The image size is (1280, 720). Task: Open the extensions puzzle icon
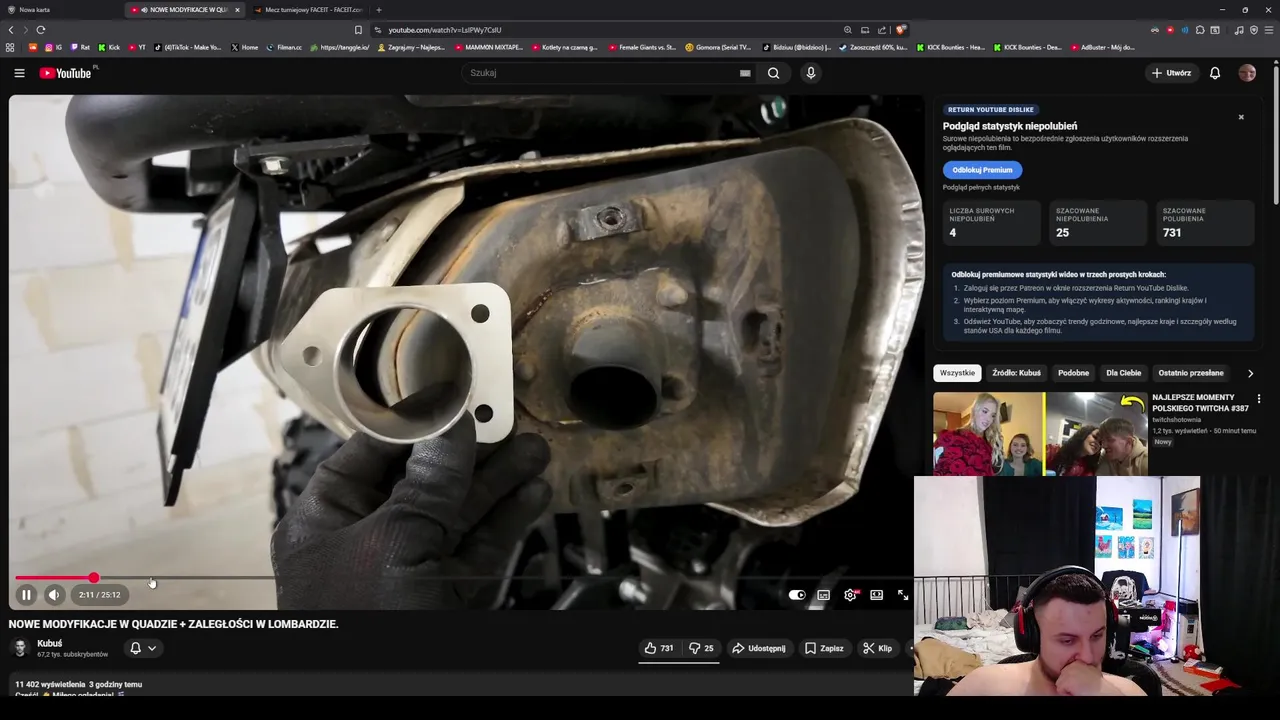tap(1200, 30)
